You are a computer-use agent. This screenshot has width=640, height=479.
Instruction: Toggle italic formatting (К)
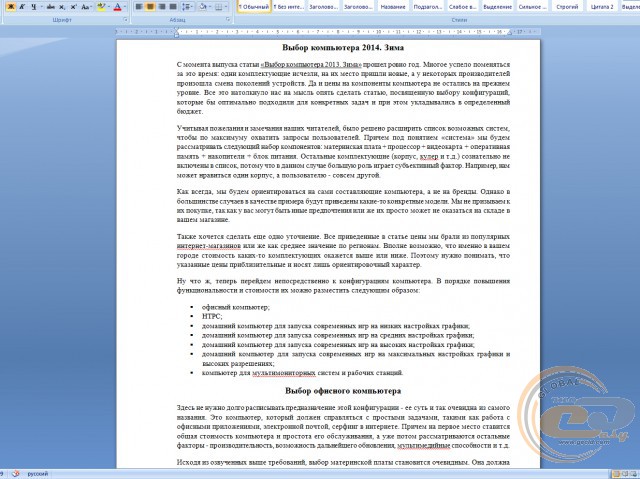pyautogui.click(x=22, y=7)
